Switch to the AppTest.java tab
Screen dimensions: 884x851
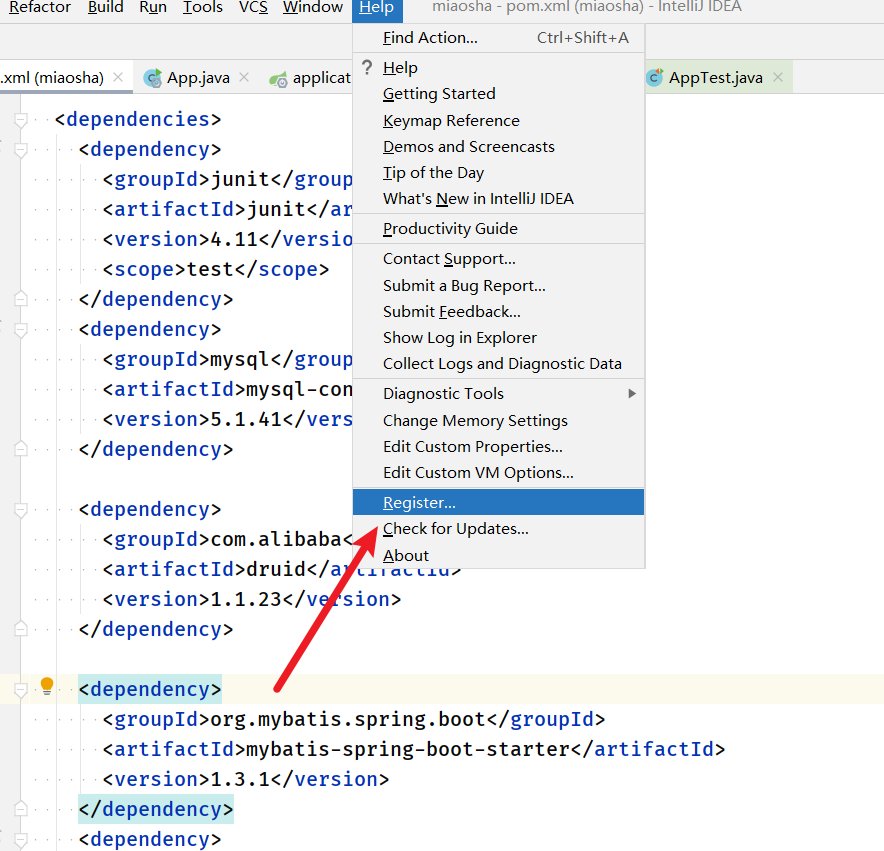(715, 78)
